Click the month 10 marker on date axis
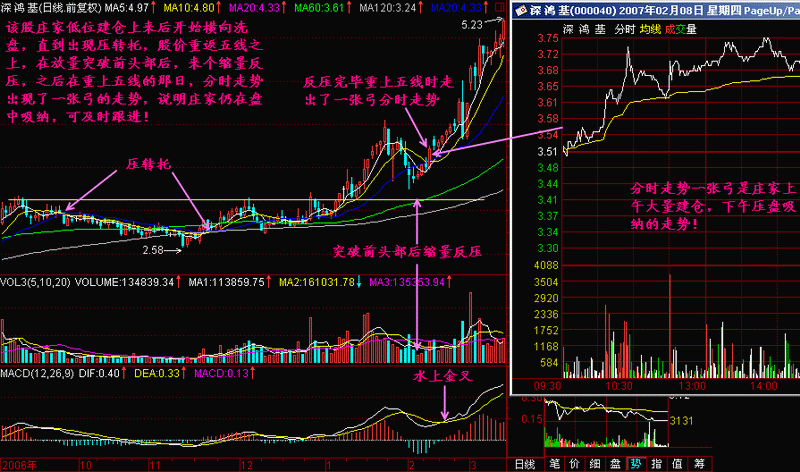800x472 pixels. tap(86, 465)
